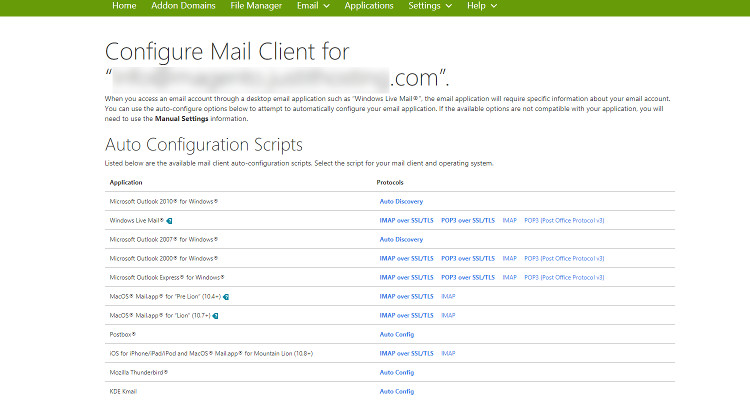Click the Postbox row label
The width and height of the screenshot is (750, 400).
click(122, 334)
